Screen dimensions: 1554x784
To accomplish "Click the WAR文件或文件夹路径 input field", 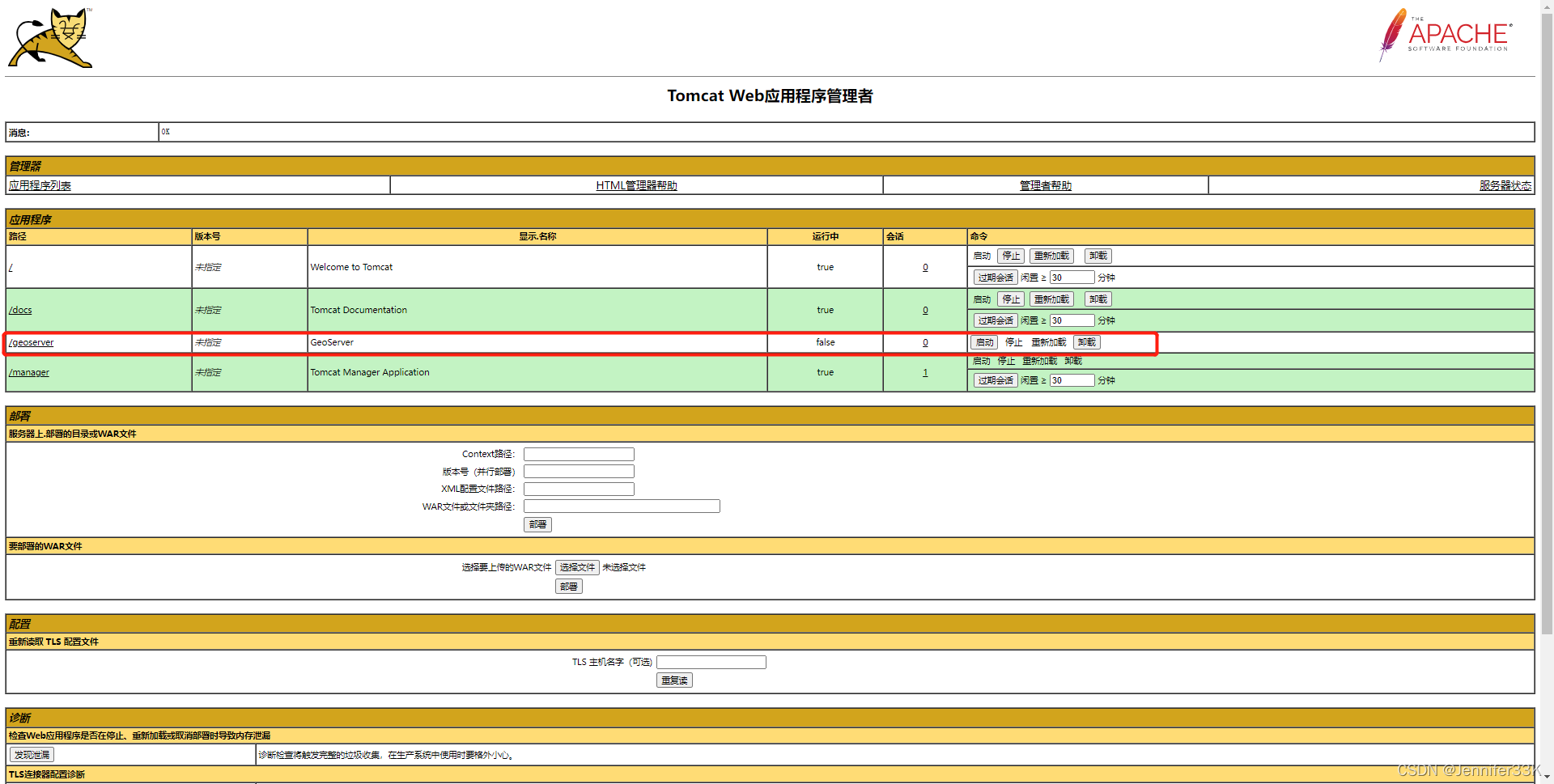I will (x=622, y=506).
